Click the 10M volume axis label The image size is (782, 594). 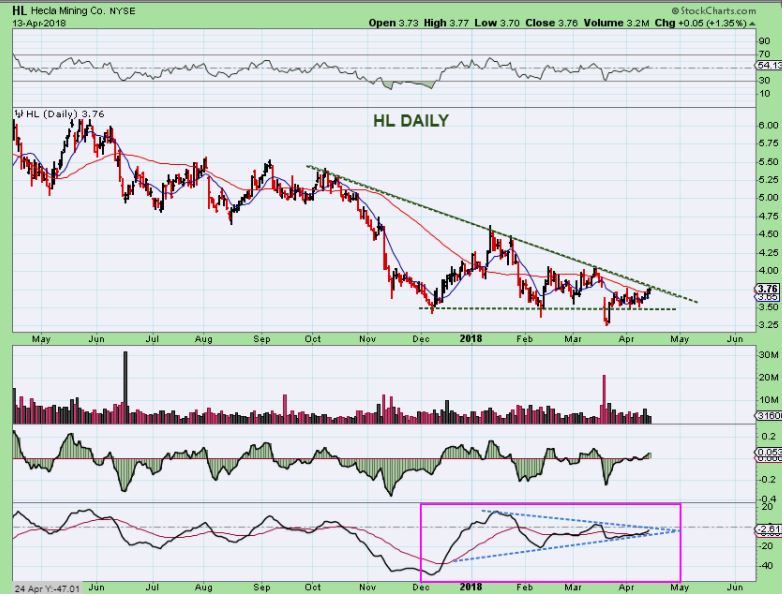point(769,400)
